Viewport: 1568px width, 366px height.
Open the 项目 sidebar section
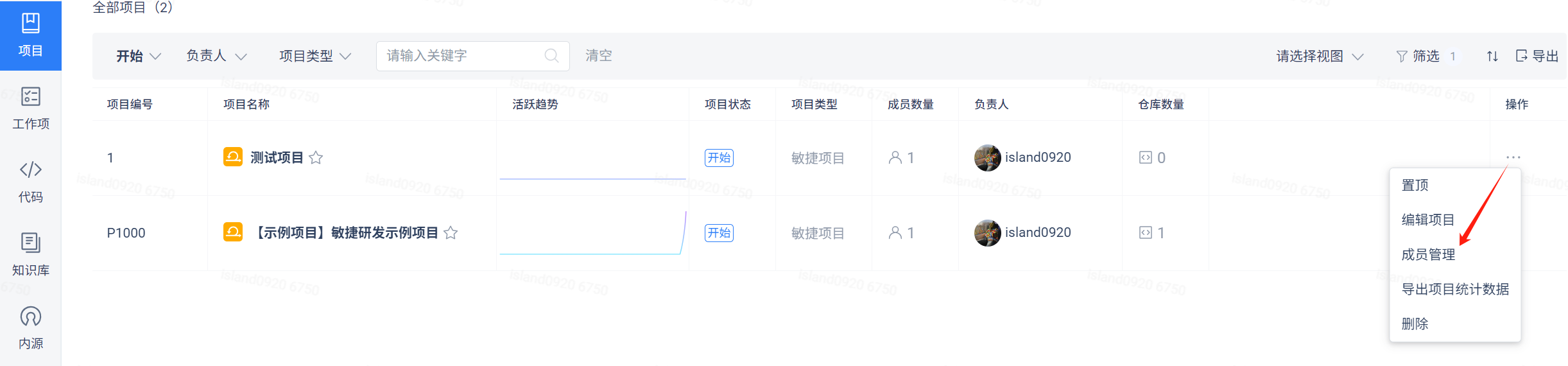coord(30,35)
